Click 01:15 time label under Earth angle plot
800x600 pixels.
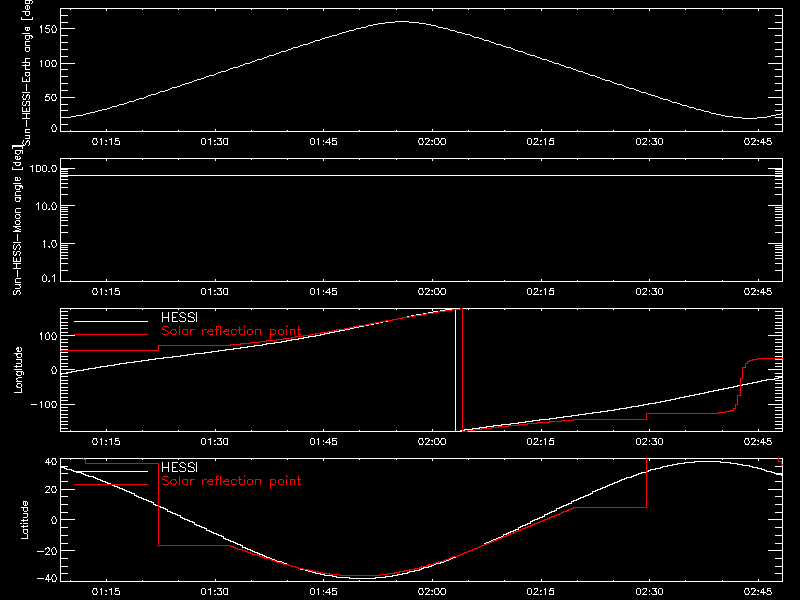point(106,142)
